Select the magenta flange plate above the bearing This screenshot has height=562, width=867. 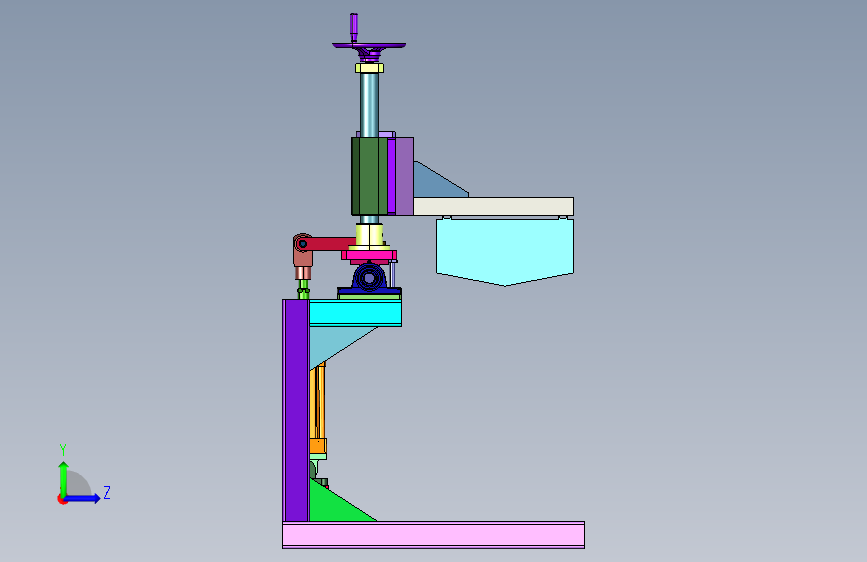[x=369, y=255]
